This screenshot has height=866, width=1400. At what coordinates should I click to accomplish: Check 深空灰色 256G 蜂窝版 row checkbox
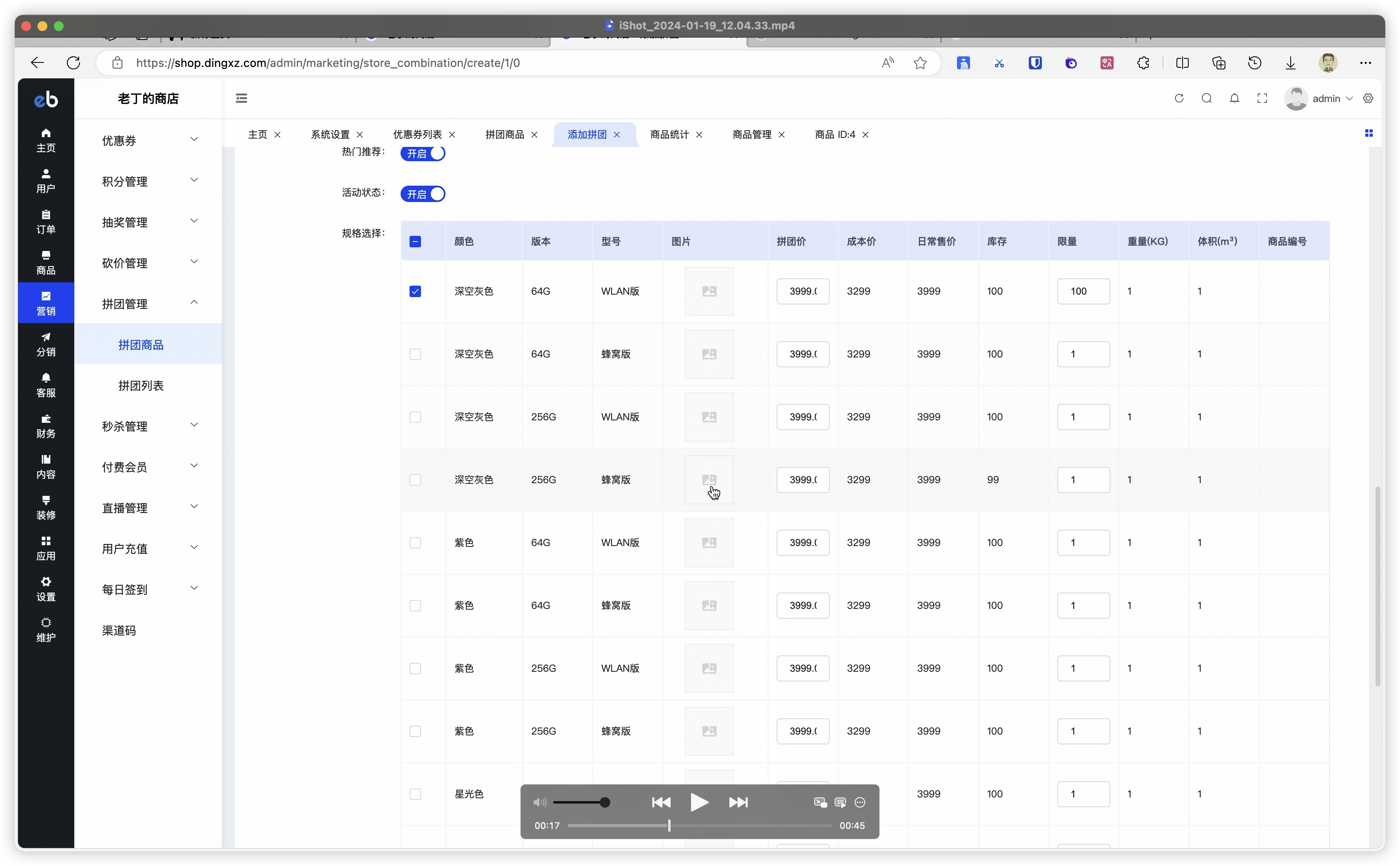coord(416,480)
